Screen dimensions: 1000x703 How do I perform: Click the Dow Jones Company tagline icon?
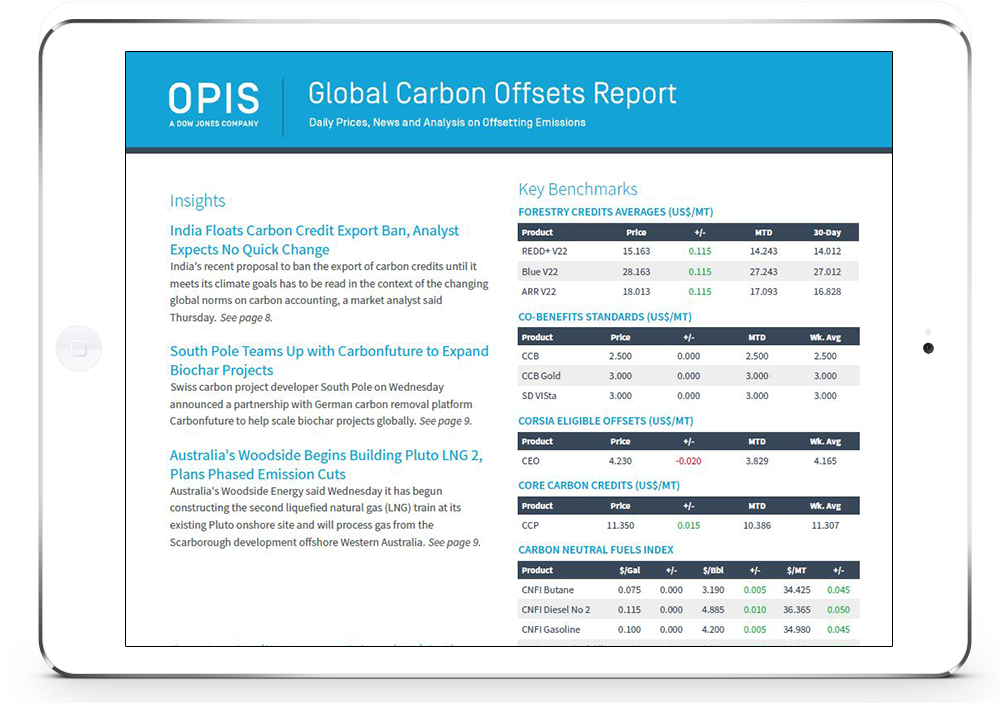coord(213,125)
